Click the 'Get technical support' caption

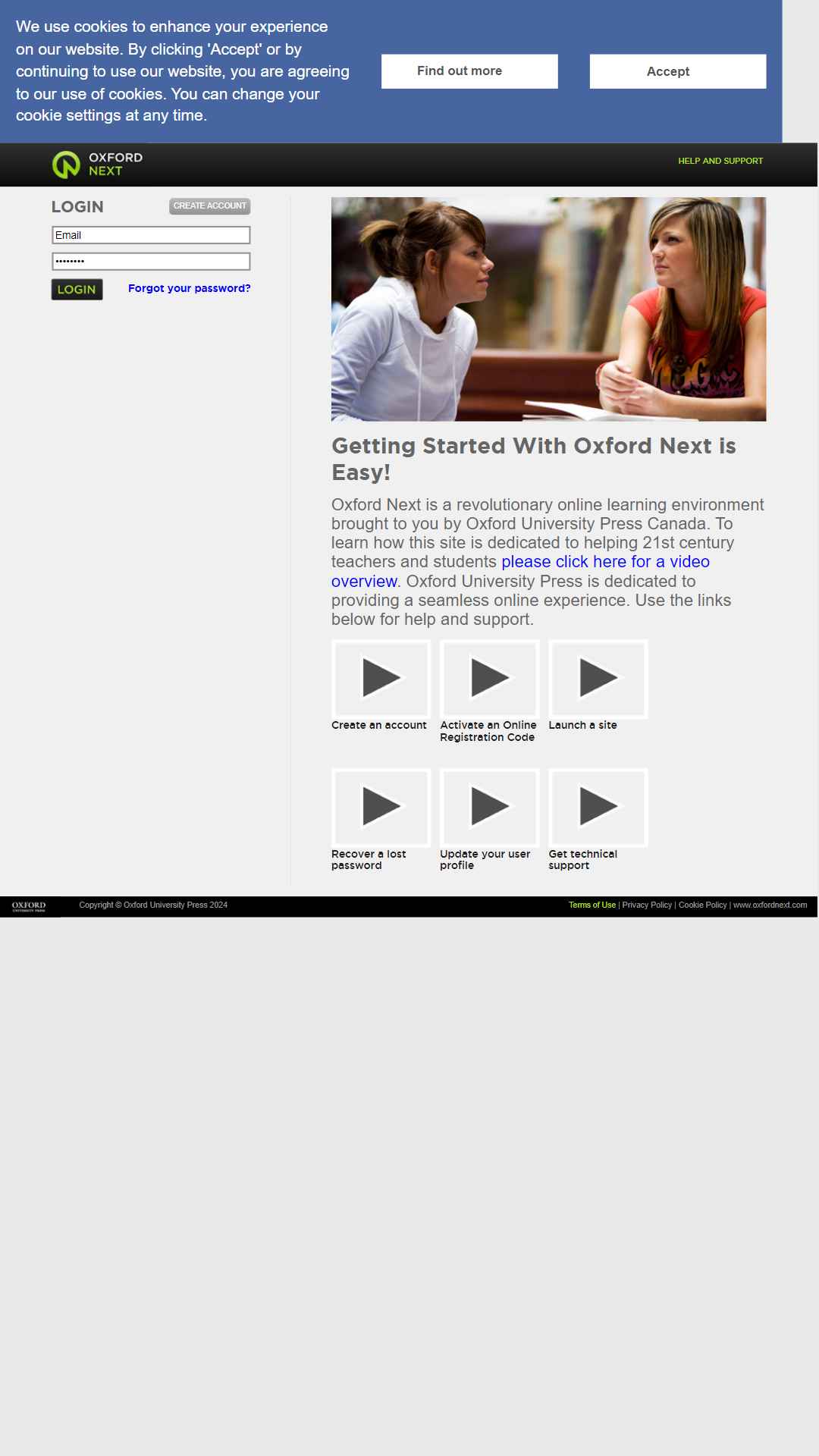click(582, 859)
